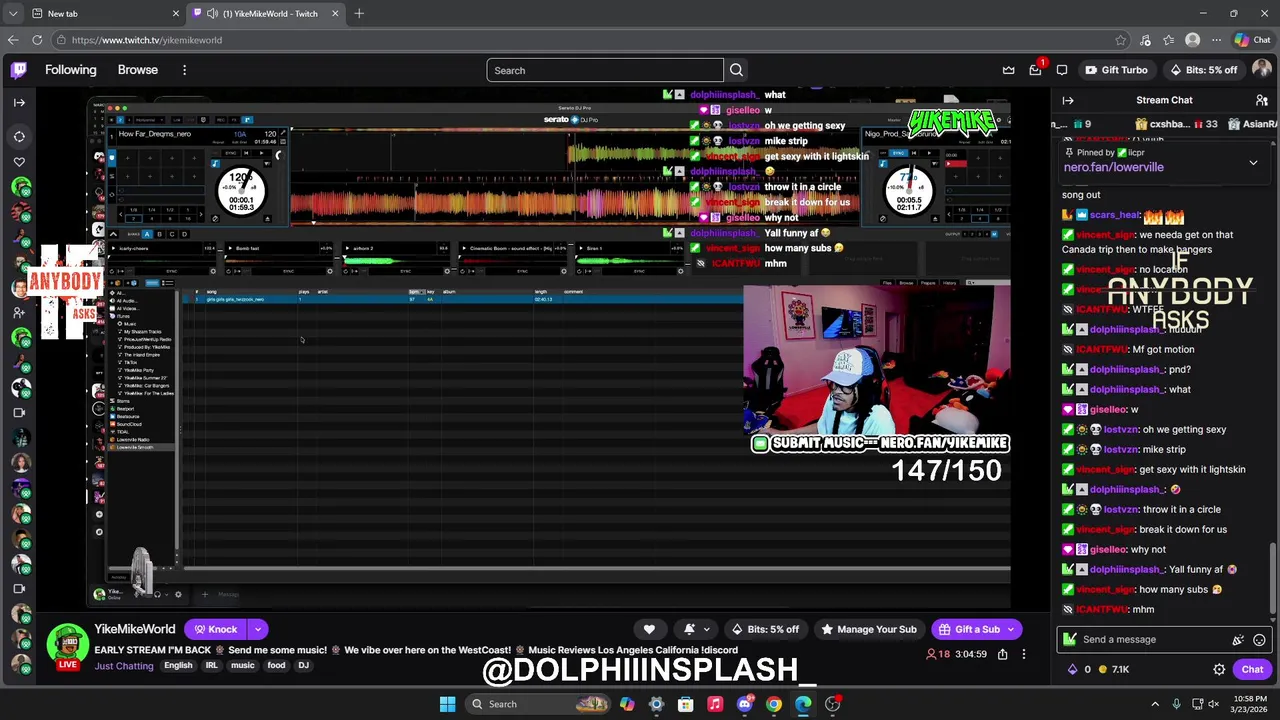Open bits cheer icon in chat input
The image size is (1280, 720).
click(1238, 640)
